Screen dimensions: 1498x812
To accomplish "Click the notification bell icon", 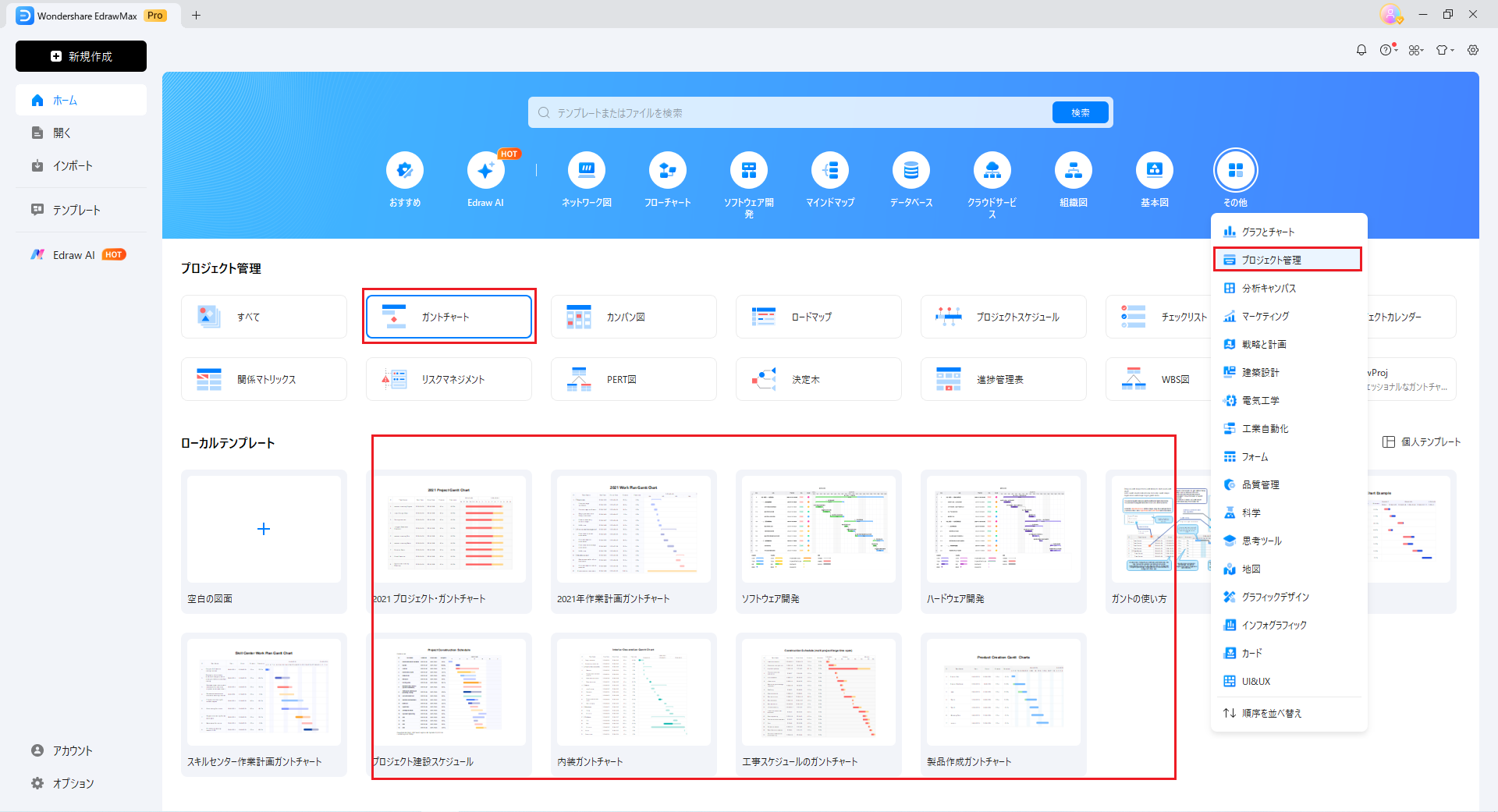I will tap(1361, 50).
